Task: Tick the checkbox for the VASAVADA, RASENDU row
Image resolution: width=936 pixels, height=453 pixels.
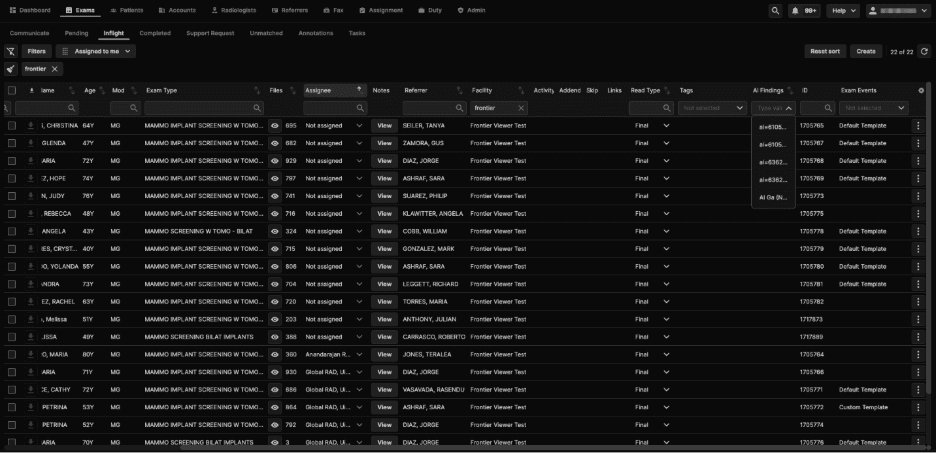Action: pyautogui.click(x=12, y=390)
